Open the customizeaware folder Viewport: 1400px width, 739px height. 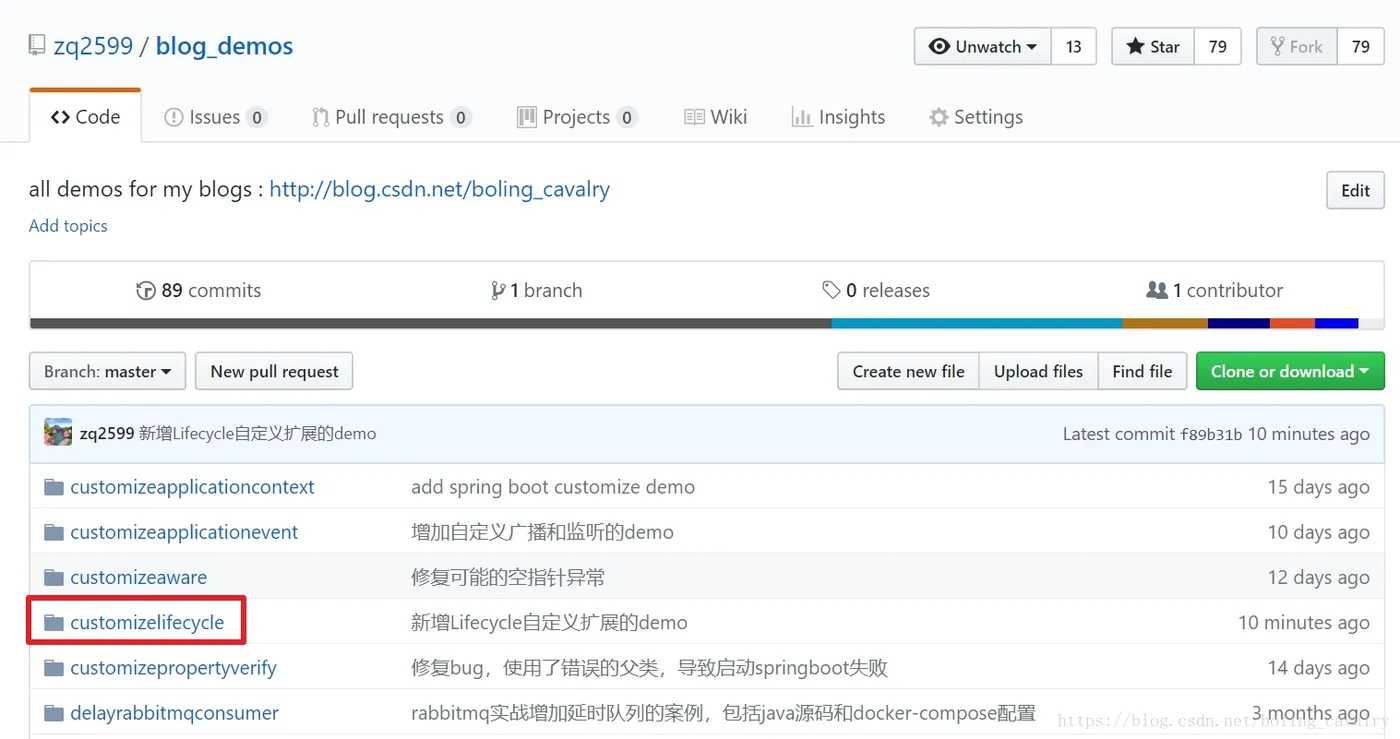[x=138, y=577]
